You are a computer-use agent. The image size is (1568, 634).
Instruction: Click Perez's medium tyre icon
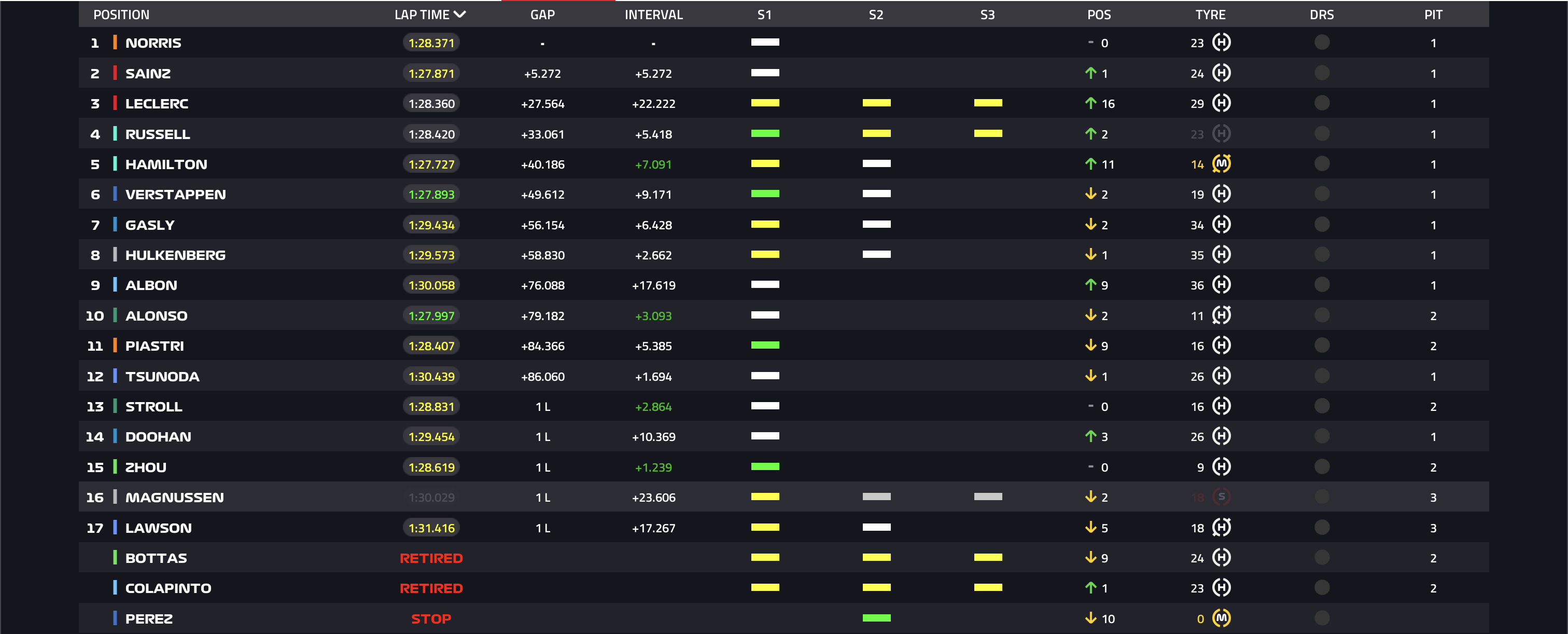(x=1221, y=618)
